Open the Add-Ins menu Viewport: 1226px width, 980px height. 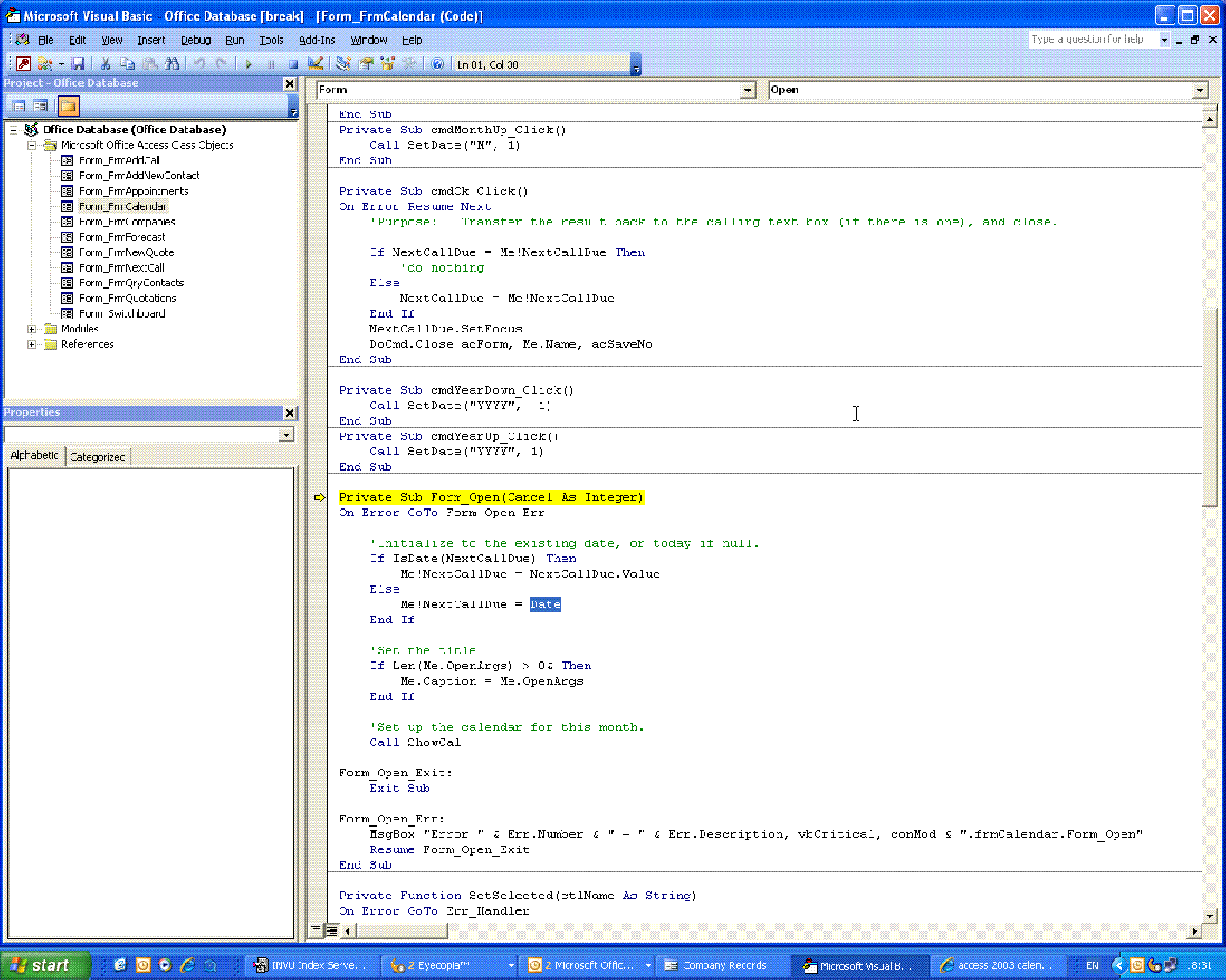pos(317,39)
